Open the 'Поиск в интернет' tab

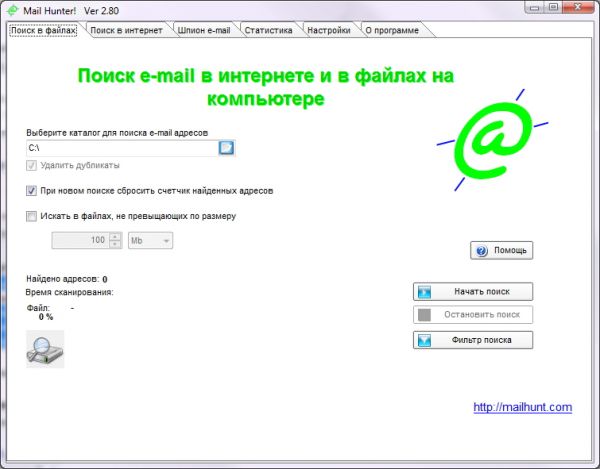tap(126, 30)
